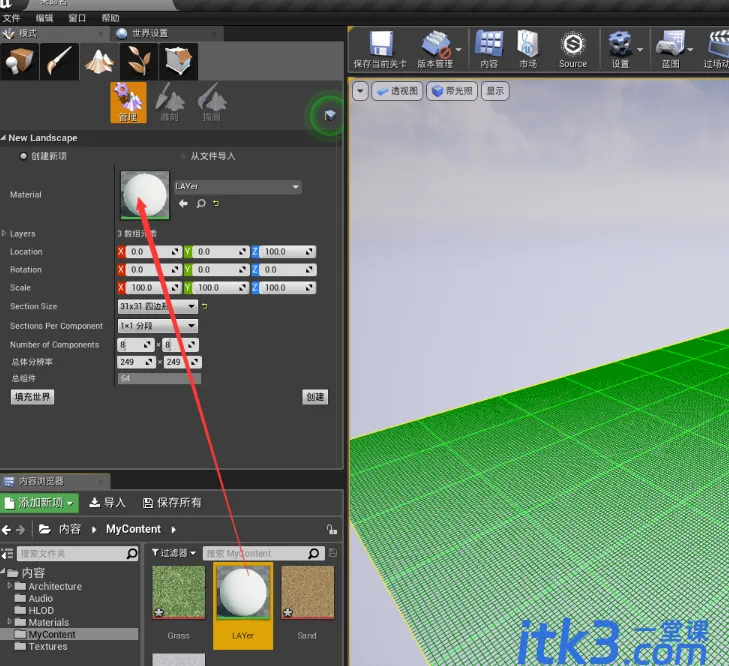Open the 透视图 perspective view dropdown

click(397, 91)
